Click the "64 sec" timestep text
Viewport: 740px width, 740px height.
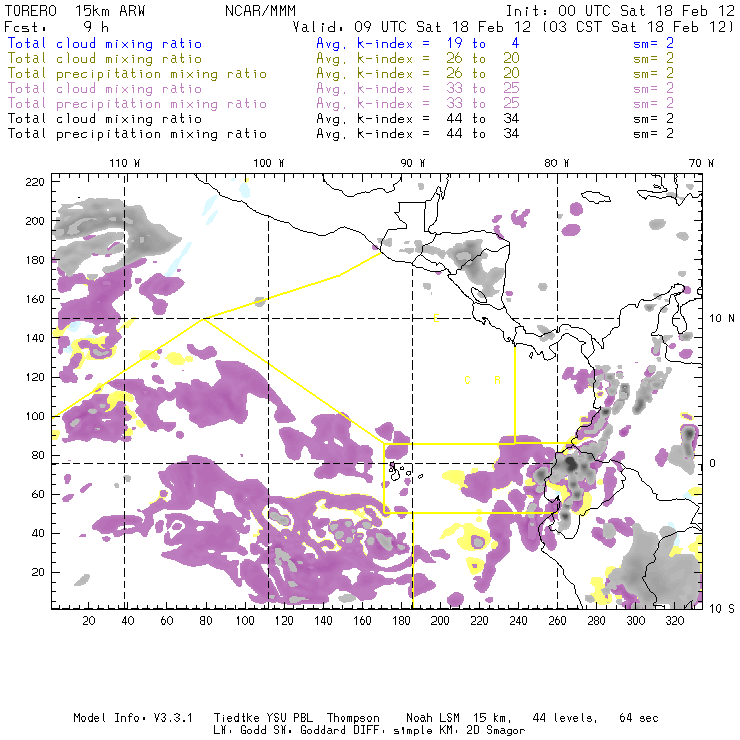[x=639, y=718]
